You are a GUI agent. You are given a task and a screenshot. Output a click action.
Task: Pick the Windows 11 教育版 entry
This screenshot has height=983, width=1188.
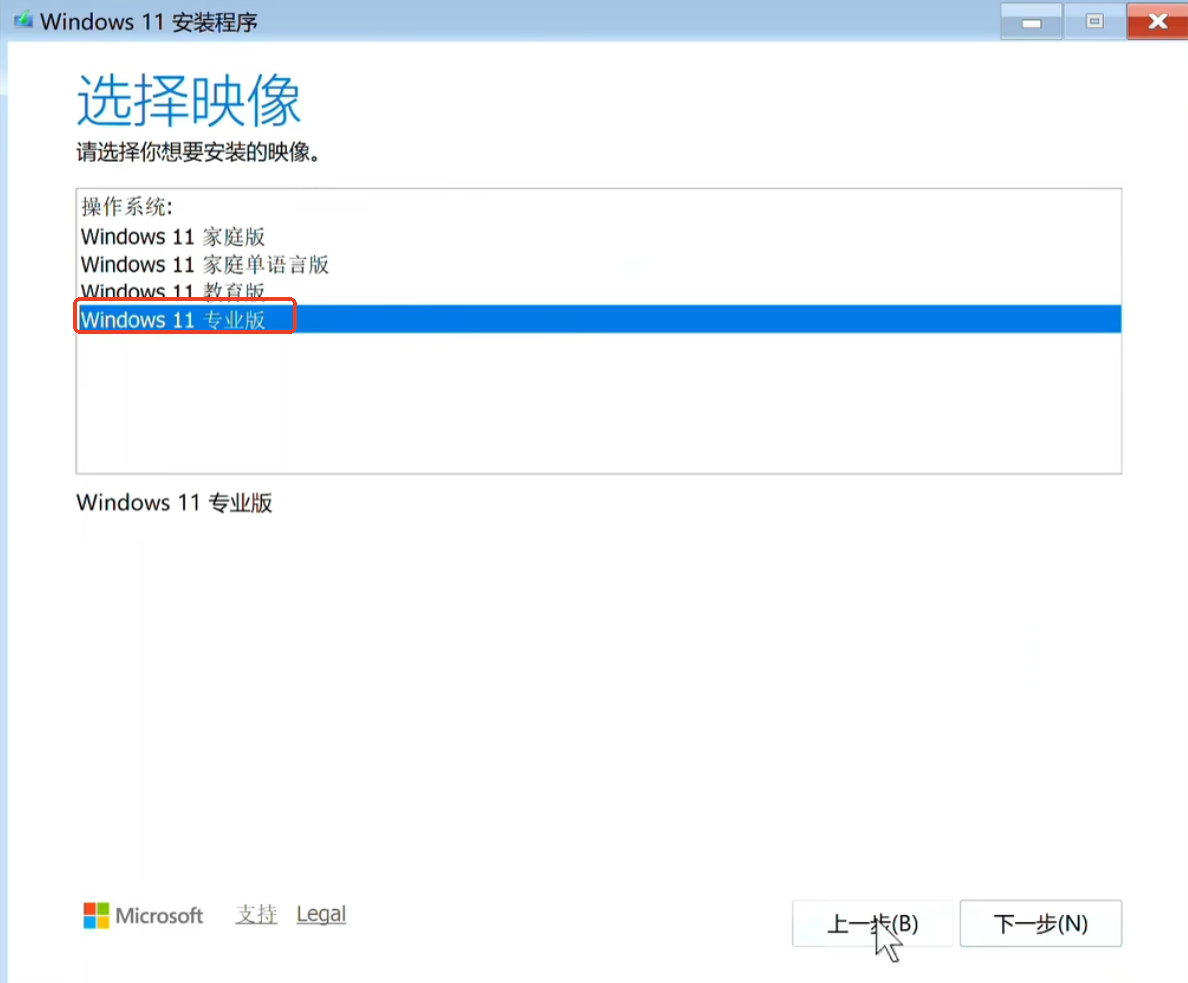[172, 291]
